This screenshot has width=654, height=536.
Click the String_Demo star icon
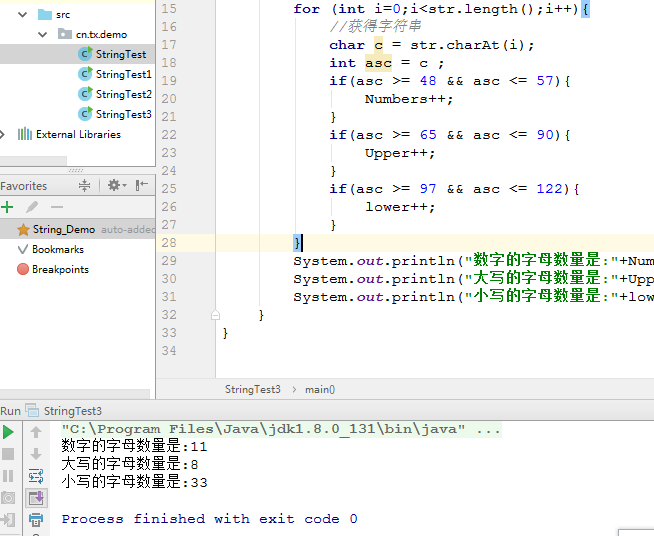[23, 229]
